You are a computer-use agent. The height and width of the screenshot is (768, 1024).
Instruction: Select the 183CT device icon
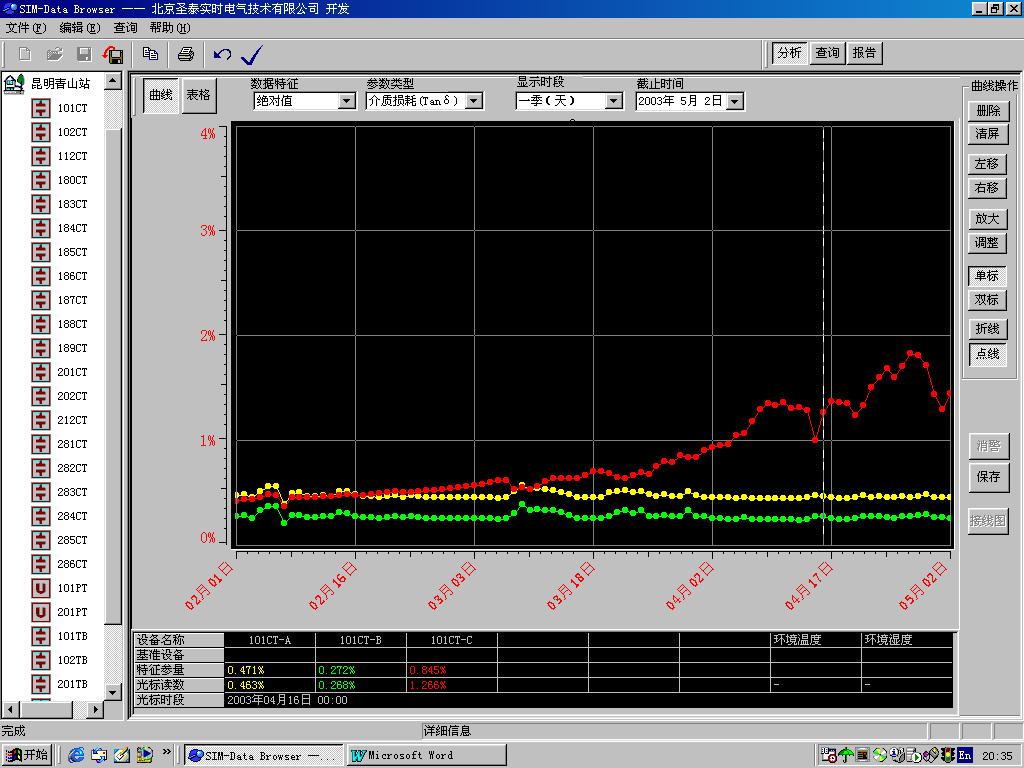tap(41, 204)
